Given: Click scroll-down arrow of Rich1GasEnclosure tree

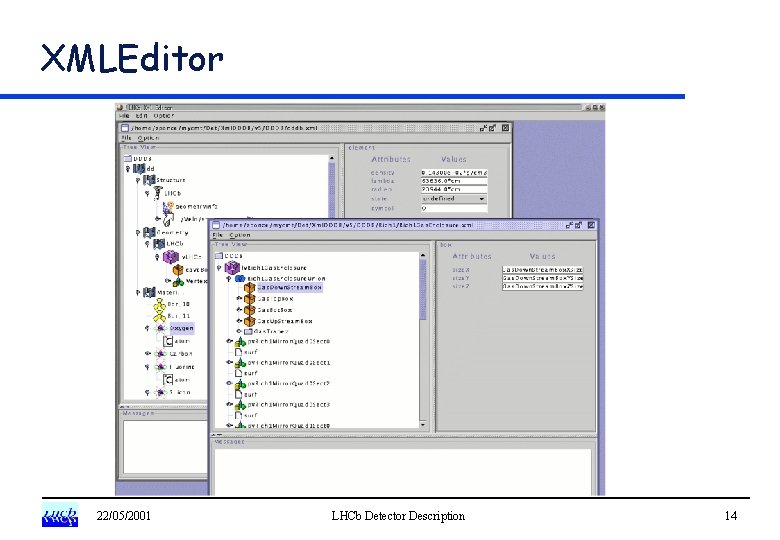Looking at the screenshot, I should click(423, 425).
